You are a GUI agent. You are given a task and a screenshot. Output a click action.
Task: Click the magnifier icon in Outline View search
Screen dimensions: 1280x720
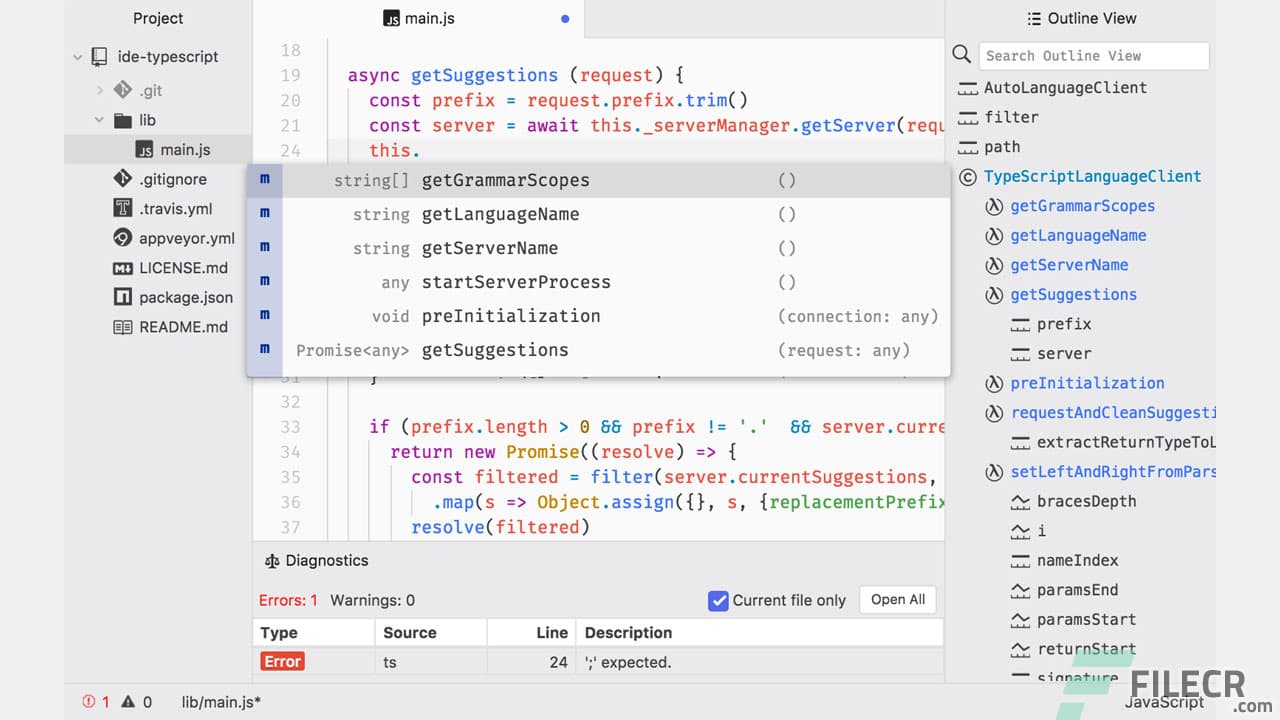[x=961, y=55]
